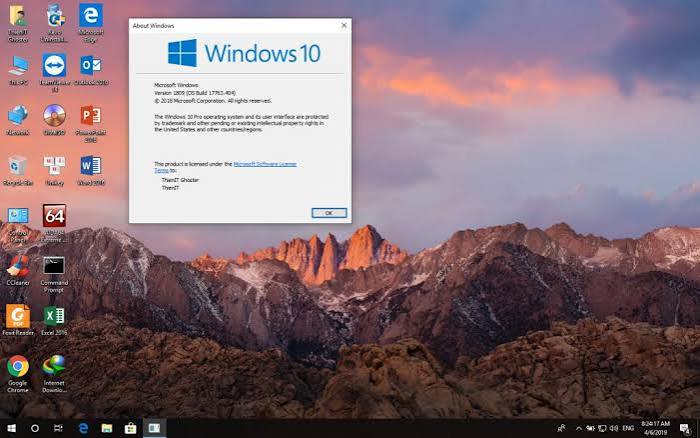Click OK in About Windows dialog
700x438 pixels.
point(329,213)
